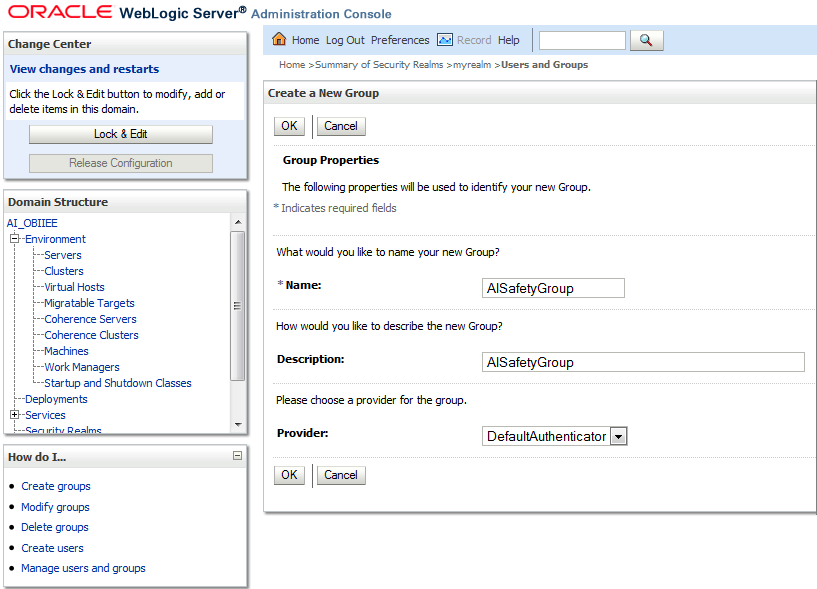
Task: Click the magnifying glass search button
Action: [646, 40]
